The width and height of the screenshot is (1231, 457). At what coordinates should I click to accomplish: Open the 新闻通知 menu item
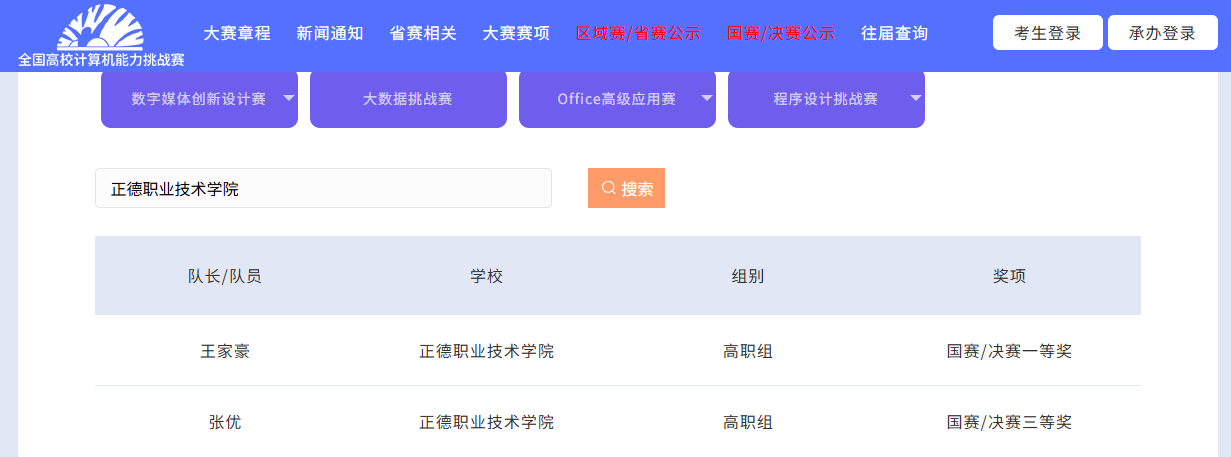point(330,33)
